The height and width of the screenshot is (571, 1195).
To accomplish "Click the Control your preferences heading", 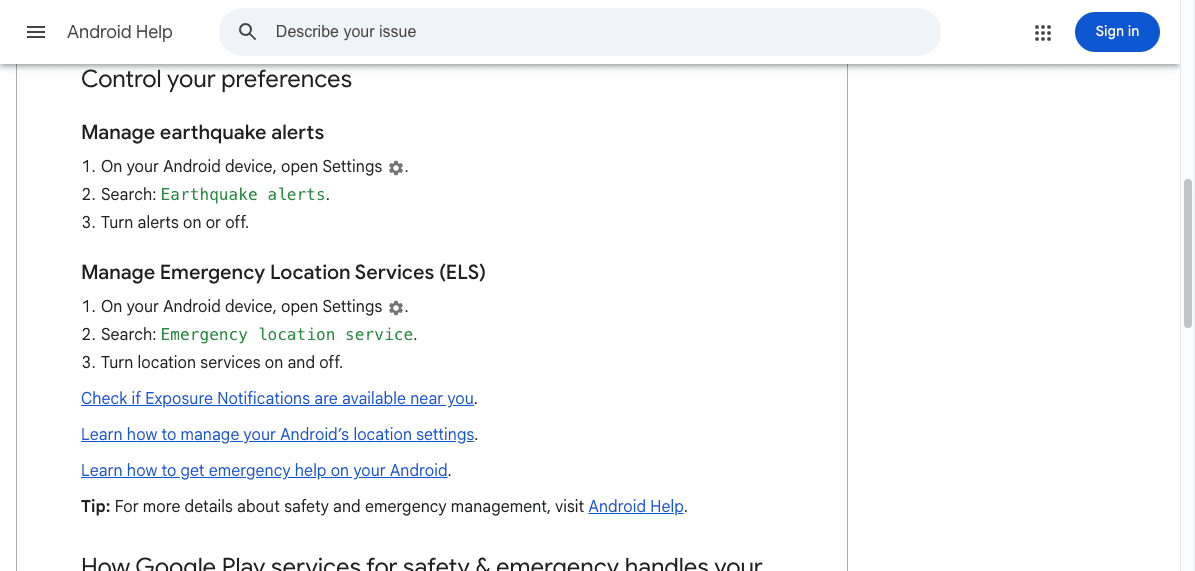I will pyautogui.click(x=216, y=79).
